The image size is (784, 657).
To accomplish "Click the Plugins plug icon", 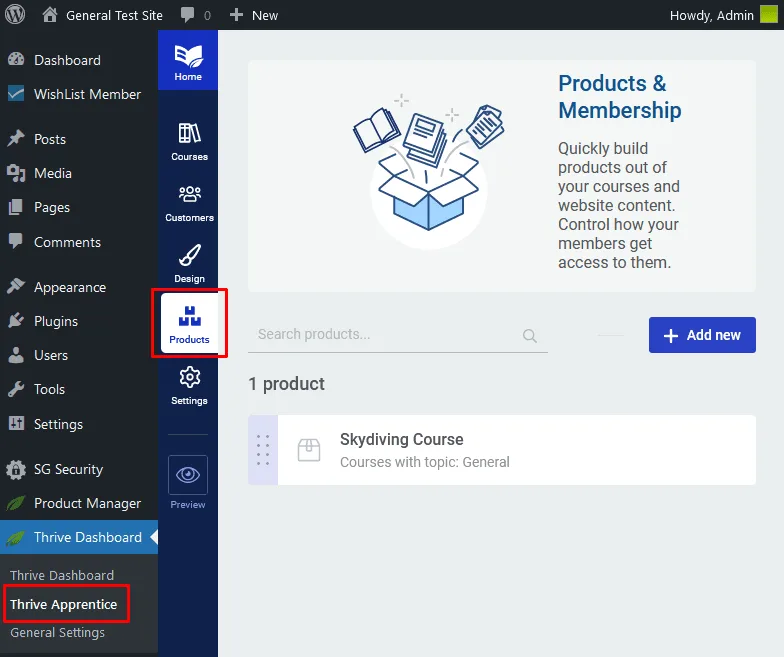I will 16,320.
